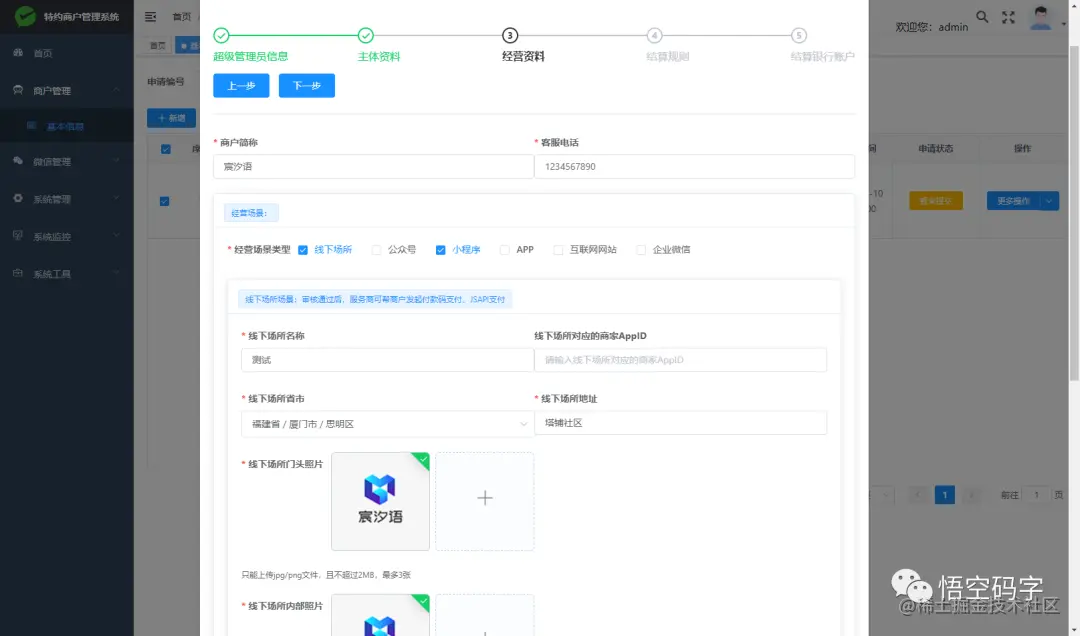This screenshot has height=636, width=1080.
Task: Click the page vertical scrollbar
Action: coord(1074,214)
